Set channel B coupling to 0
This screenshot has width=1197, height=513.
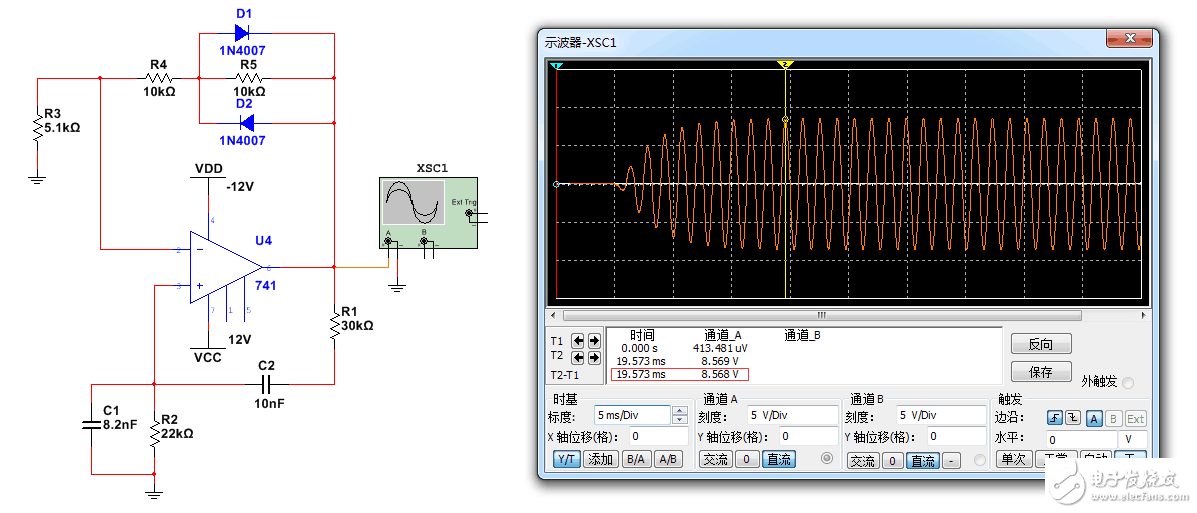(892, 461)
